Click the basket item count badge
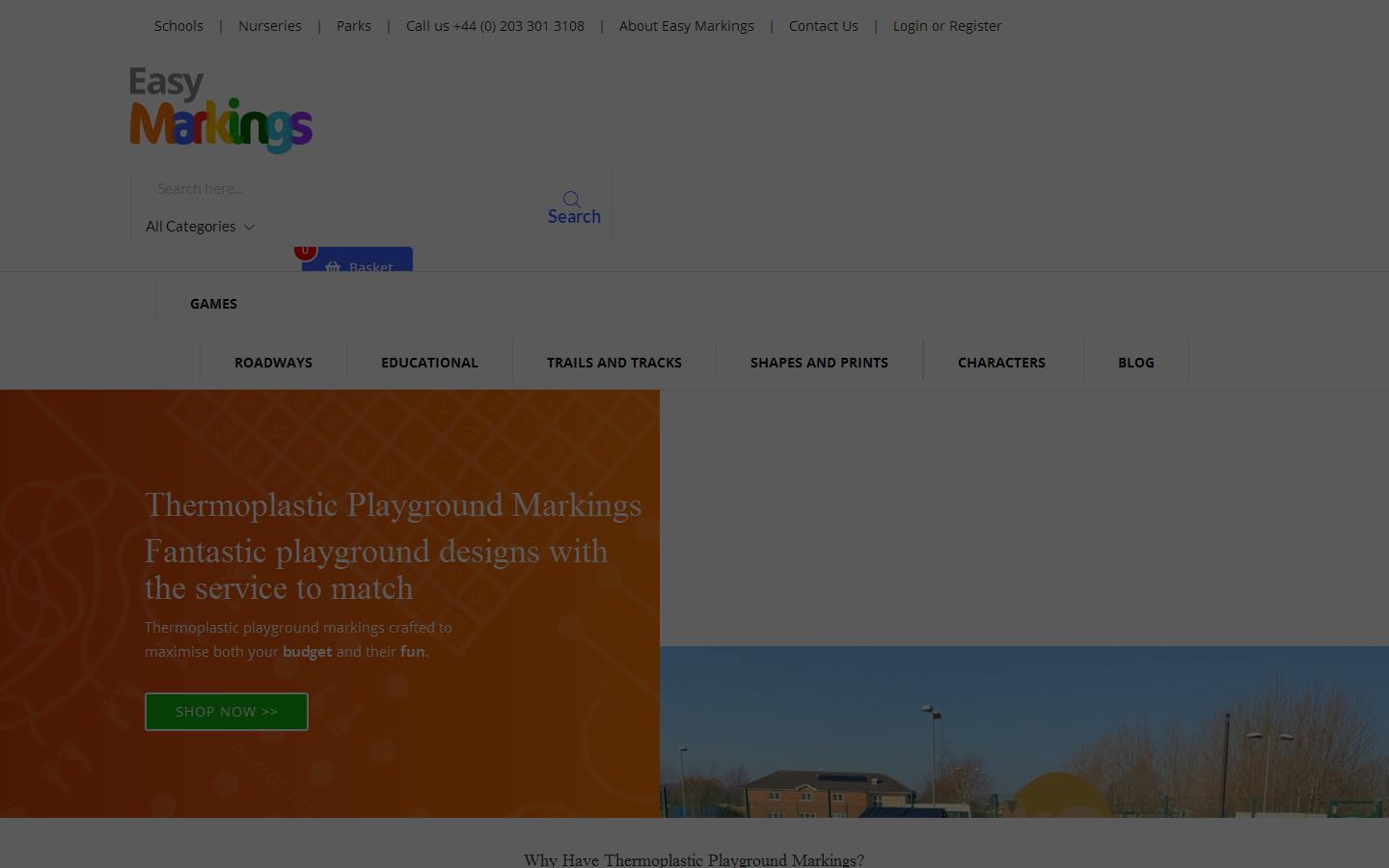This screenshot has height=868, width=1389. pyautogui.click(x=305, y=250)
